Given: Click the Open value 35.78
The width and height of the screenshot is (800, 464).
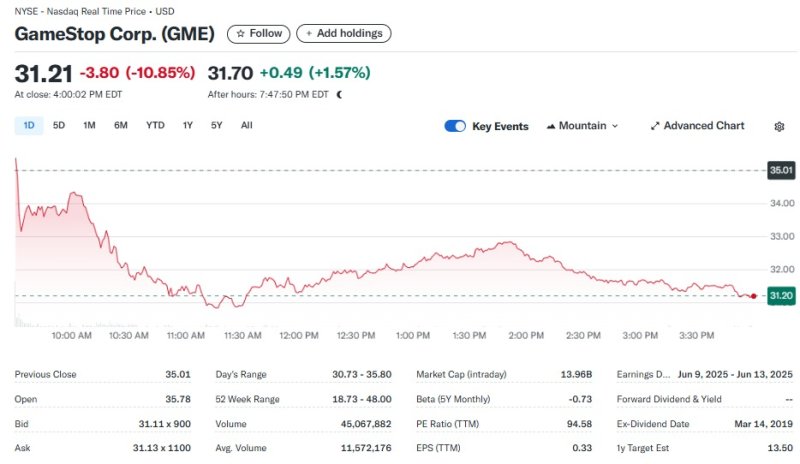Looking at the screenshot, I should point(178,399).
